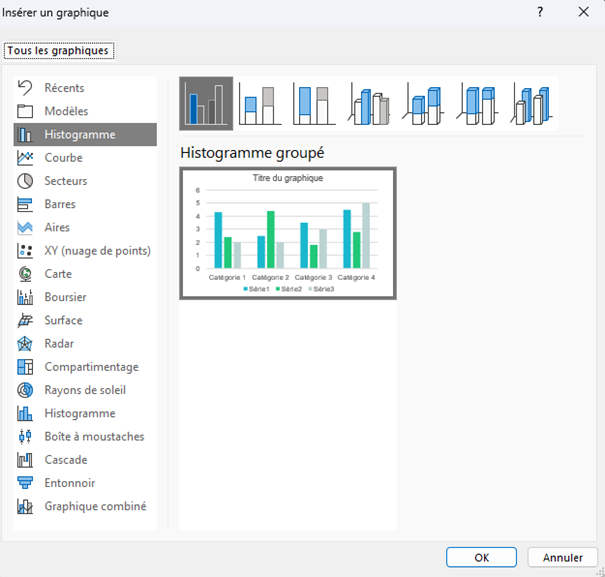Pick the Secteurs pie chart icon
605x577 pixels.
coord(25,181)
